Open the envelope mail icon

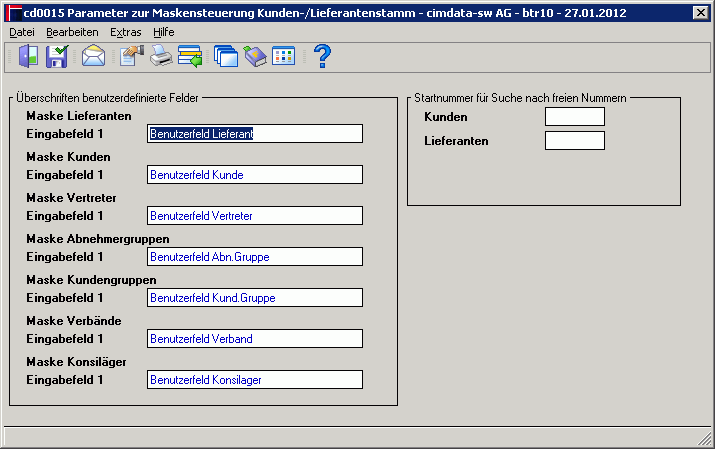tap(93, 57)
